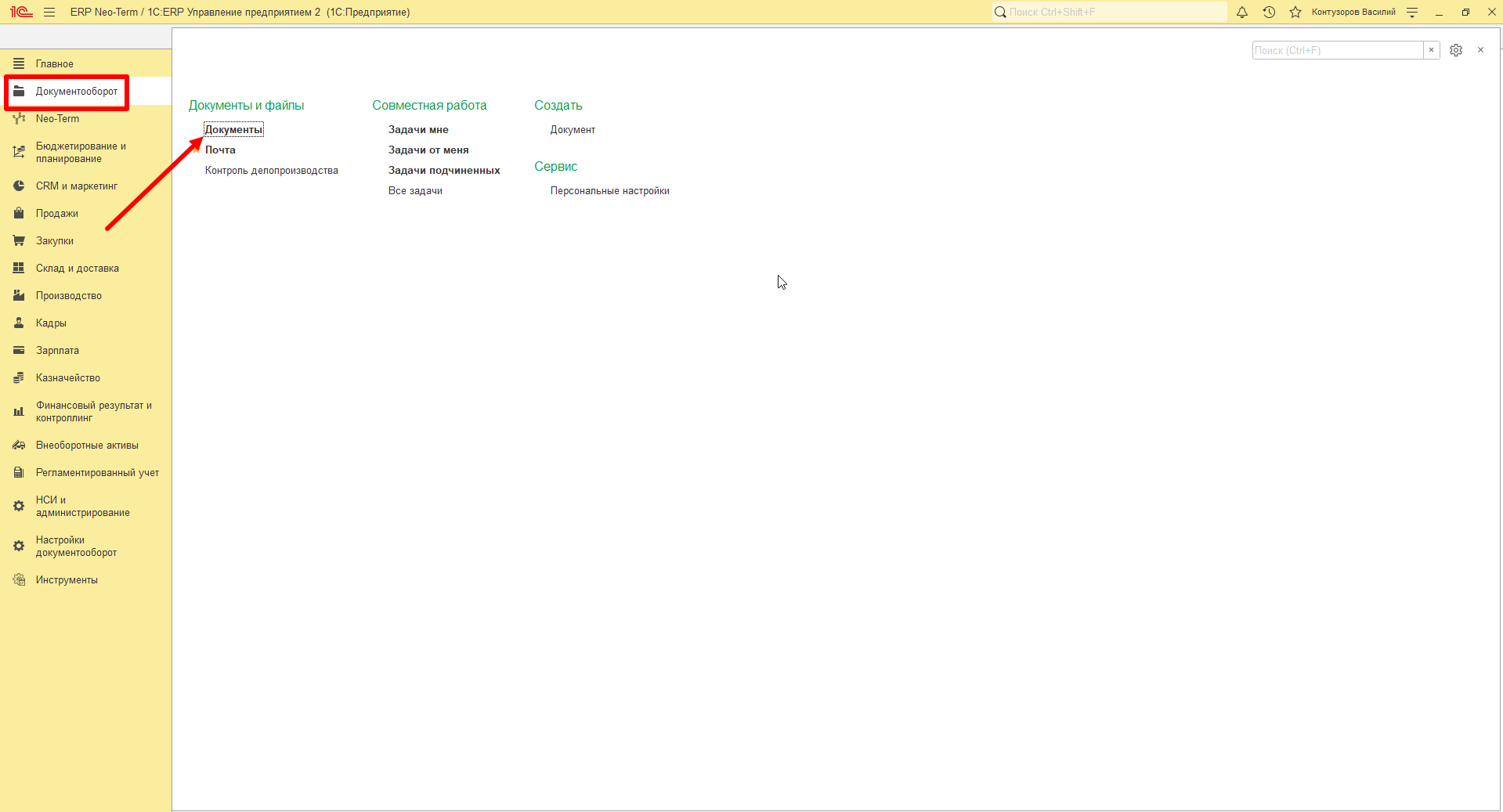Open Персональные настройки link
1503x812 pixels.
point(609,191)
